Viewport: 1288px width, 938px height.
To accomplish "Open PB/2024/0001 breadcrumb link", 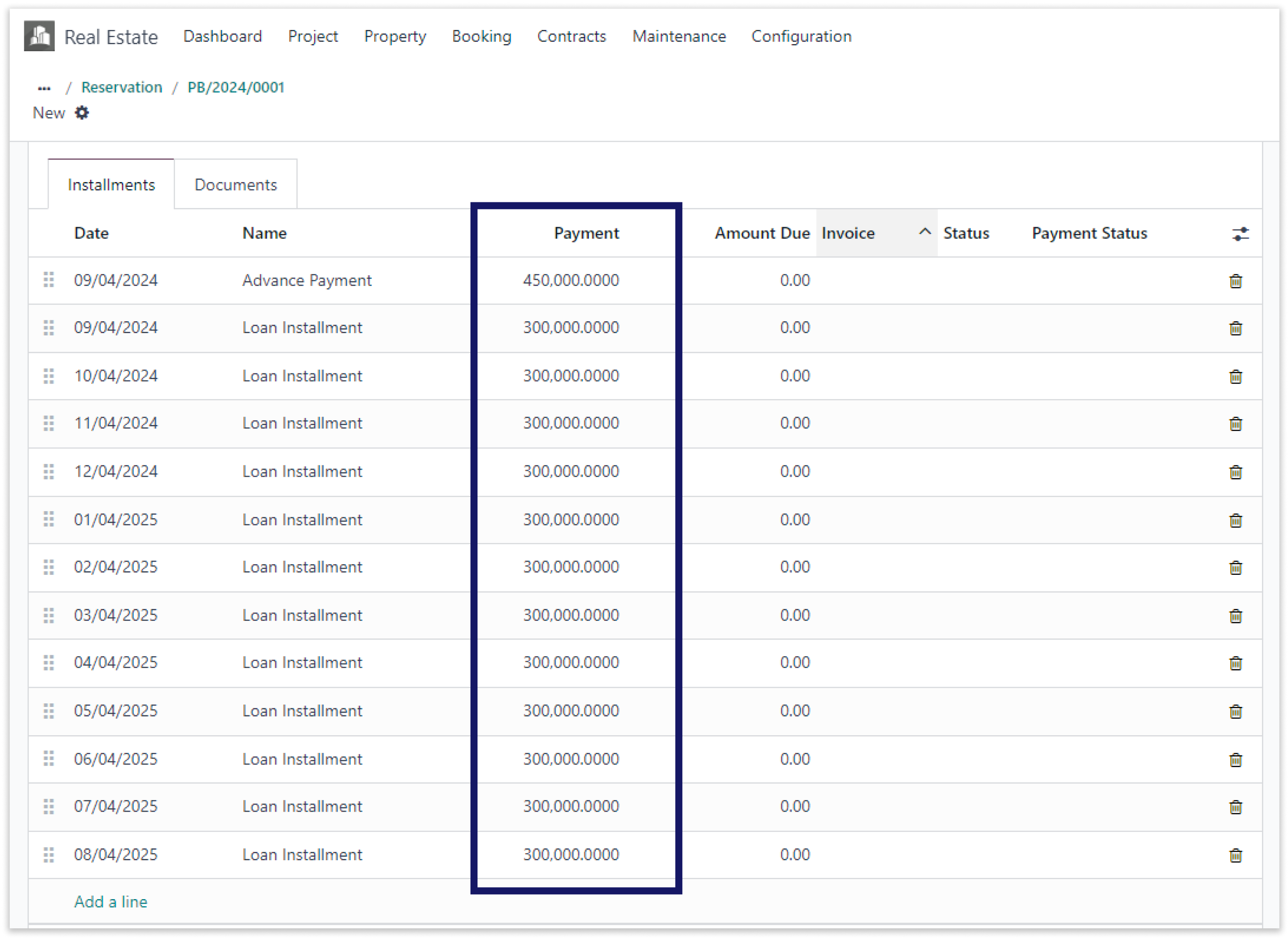I will tap(236, 87).
